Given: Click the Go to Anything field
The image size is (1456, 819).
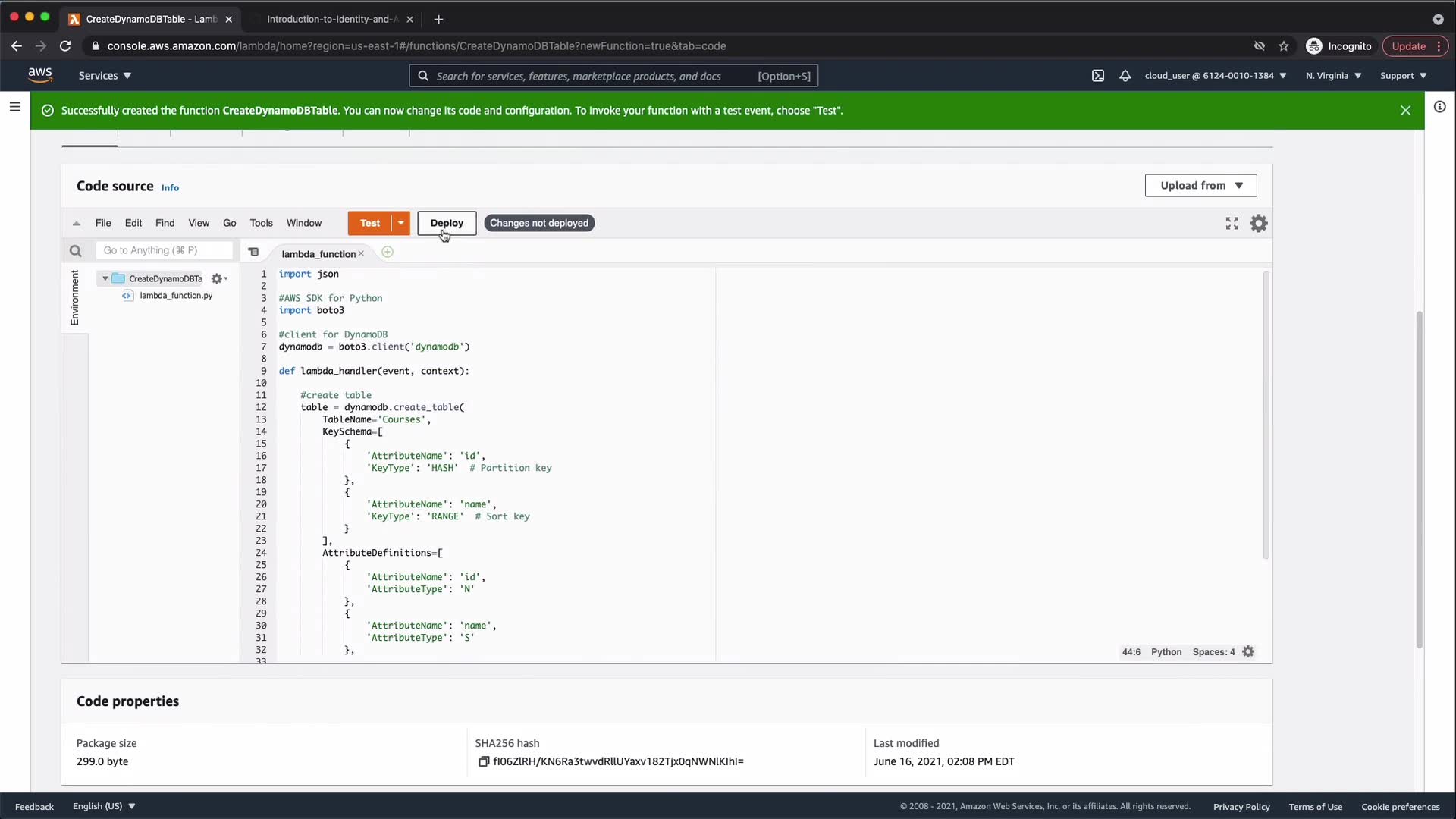Looking at the screenshot, I should pyautogui.click(x=163, y=250).
